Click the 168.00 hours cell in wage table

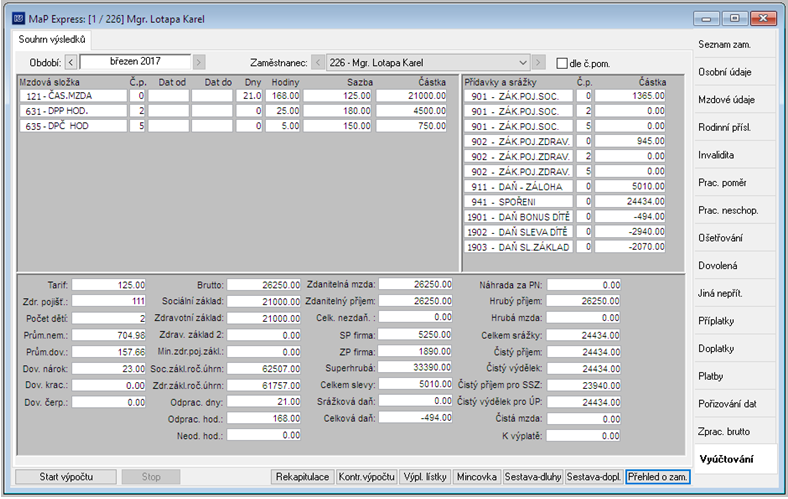[283, 95]
